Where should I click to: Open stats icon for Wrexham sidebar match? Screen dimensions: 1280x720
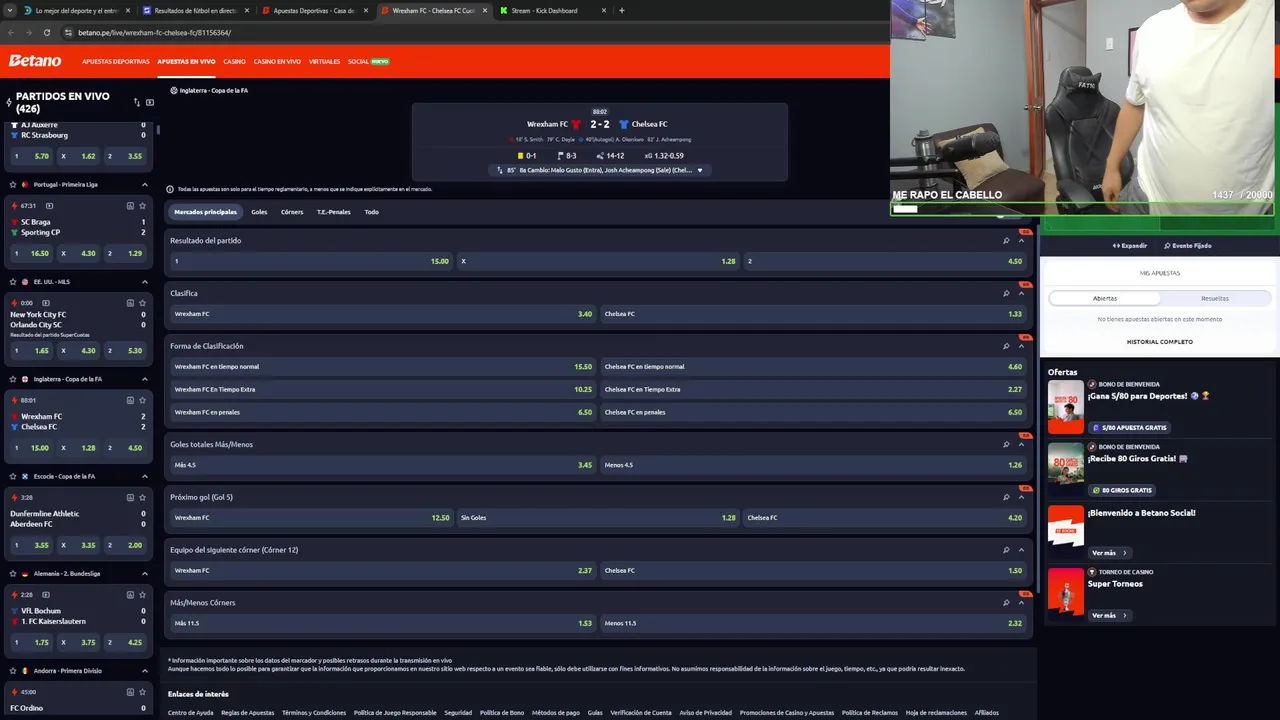coord(130,400)
